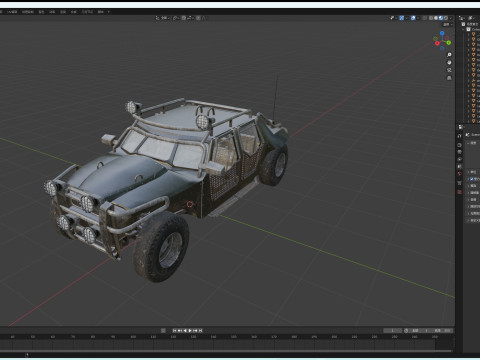The height and width of the screenshot is (360, 480).
Task: Switch to wireframe viewport shading
Action: pyautogui.click(x=431, y=18)
